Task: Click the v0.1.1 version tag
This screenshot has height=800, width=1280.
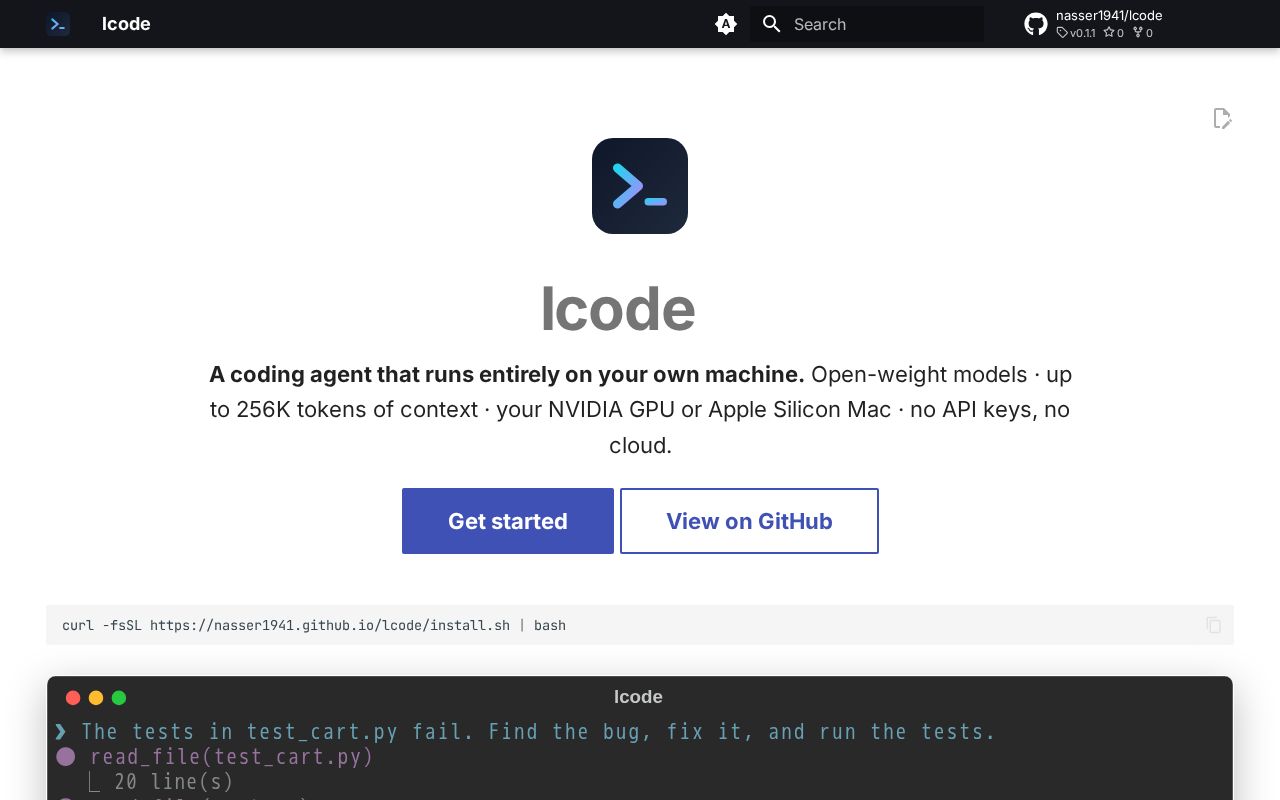Action: click(1076, 33)
